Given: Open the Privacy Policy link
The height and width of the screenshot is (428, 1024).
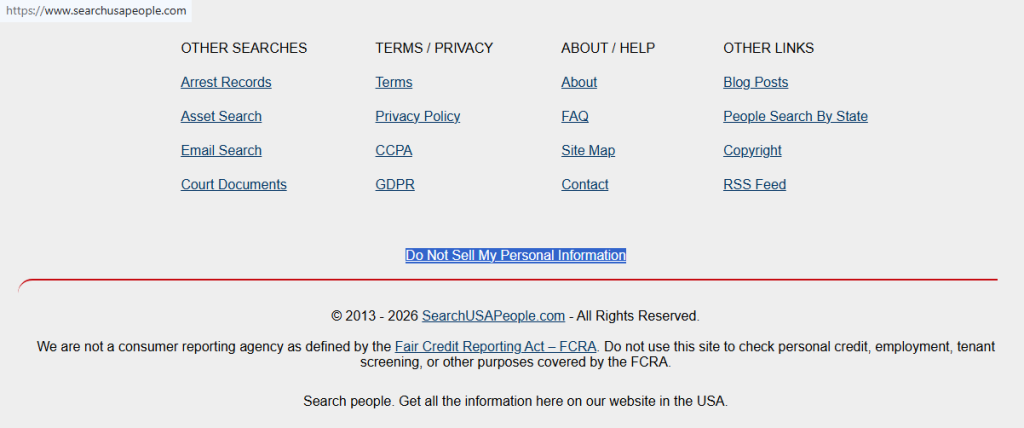Looking at the screenshot, I should click(x=418, y=116).
